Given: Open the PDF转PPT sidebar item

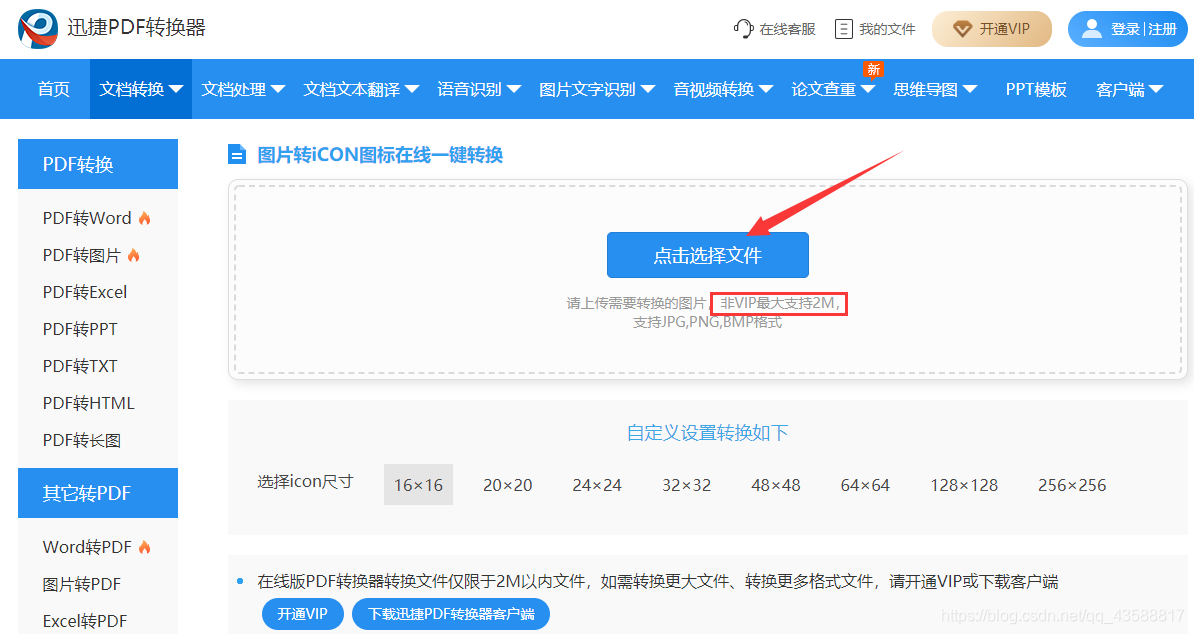Looking at the screenshot, I should [80, 329].
